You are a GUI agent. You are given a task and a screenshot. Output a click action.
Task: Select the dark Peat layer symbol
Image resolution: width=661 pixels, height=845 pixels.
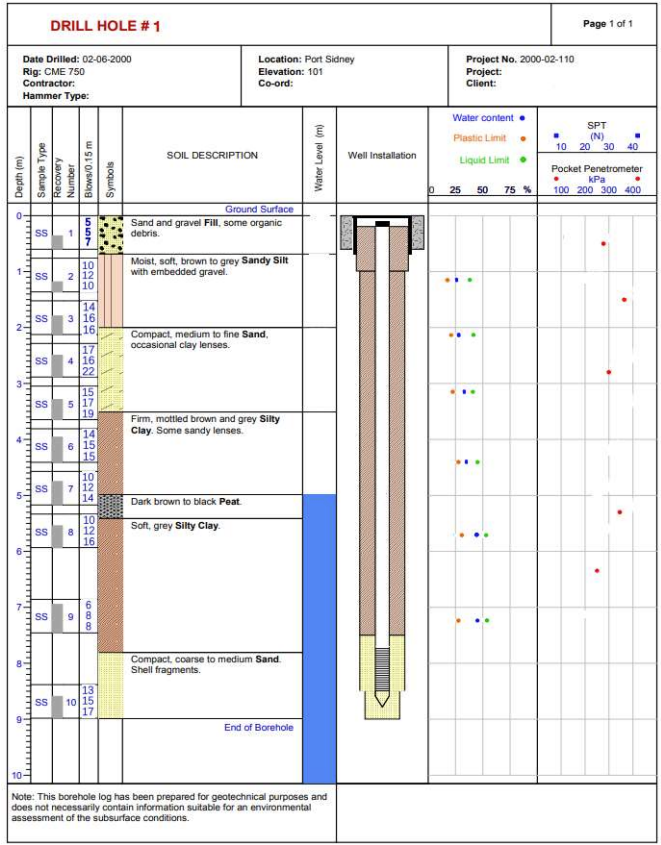110,507
